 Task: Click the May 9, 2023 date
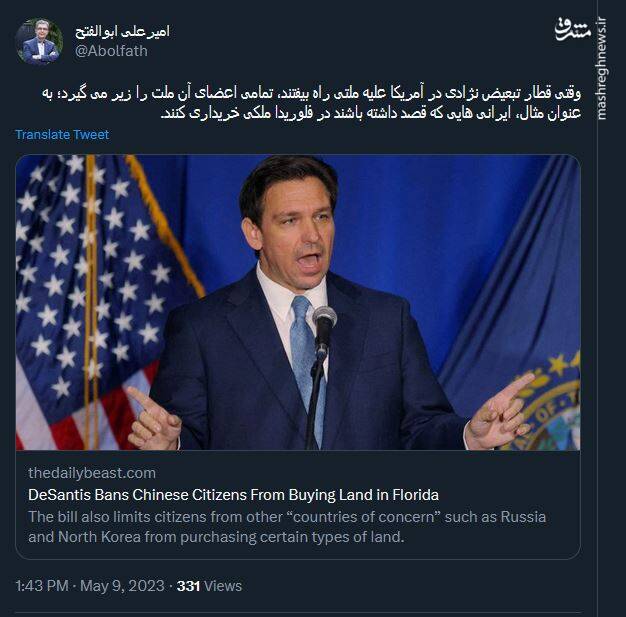122,586
